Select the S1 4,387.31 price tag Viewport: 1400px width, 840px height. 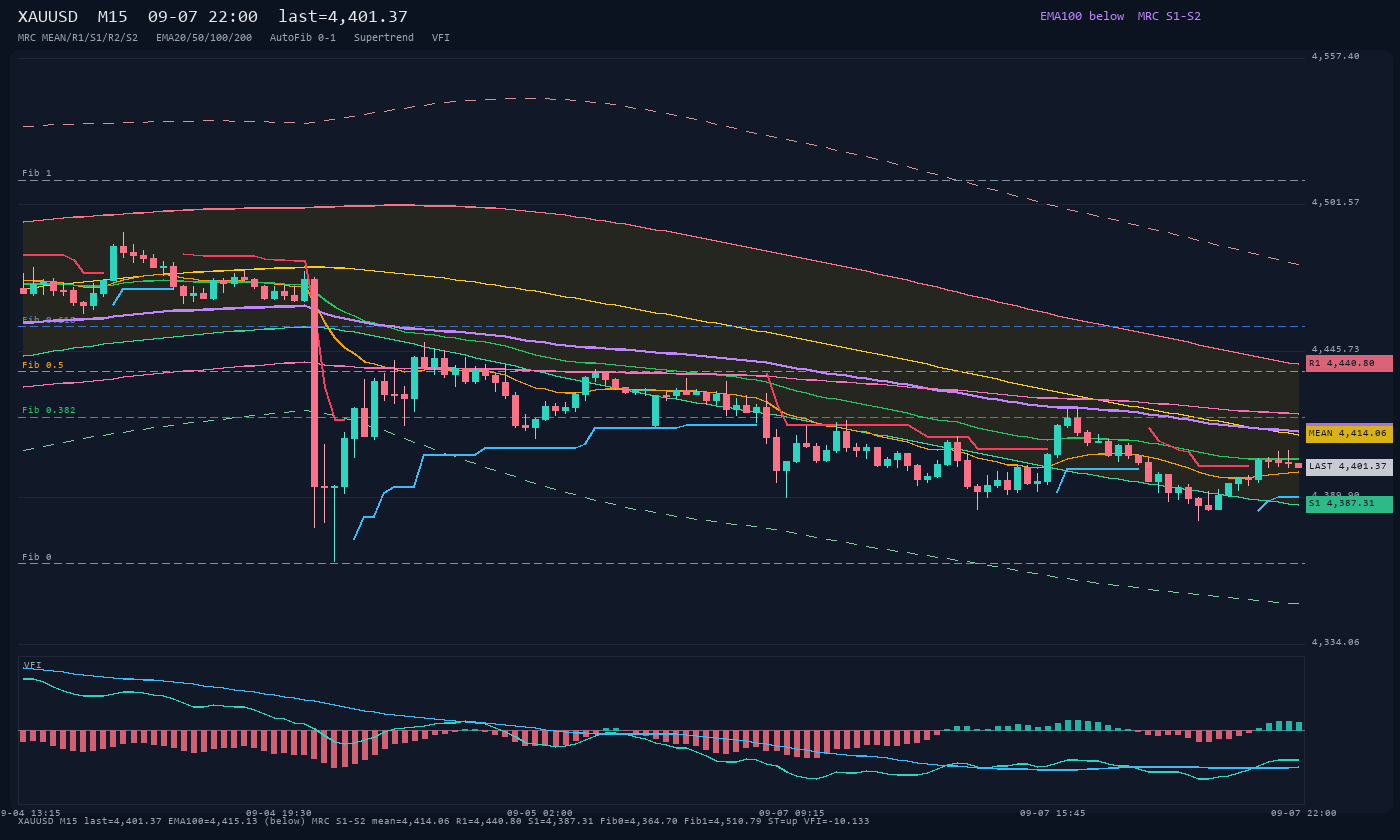(1349, 503)
